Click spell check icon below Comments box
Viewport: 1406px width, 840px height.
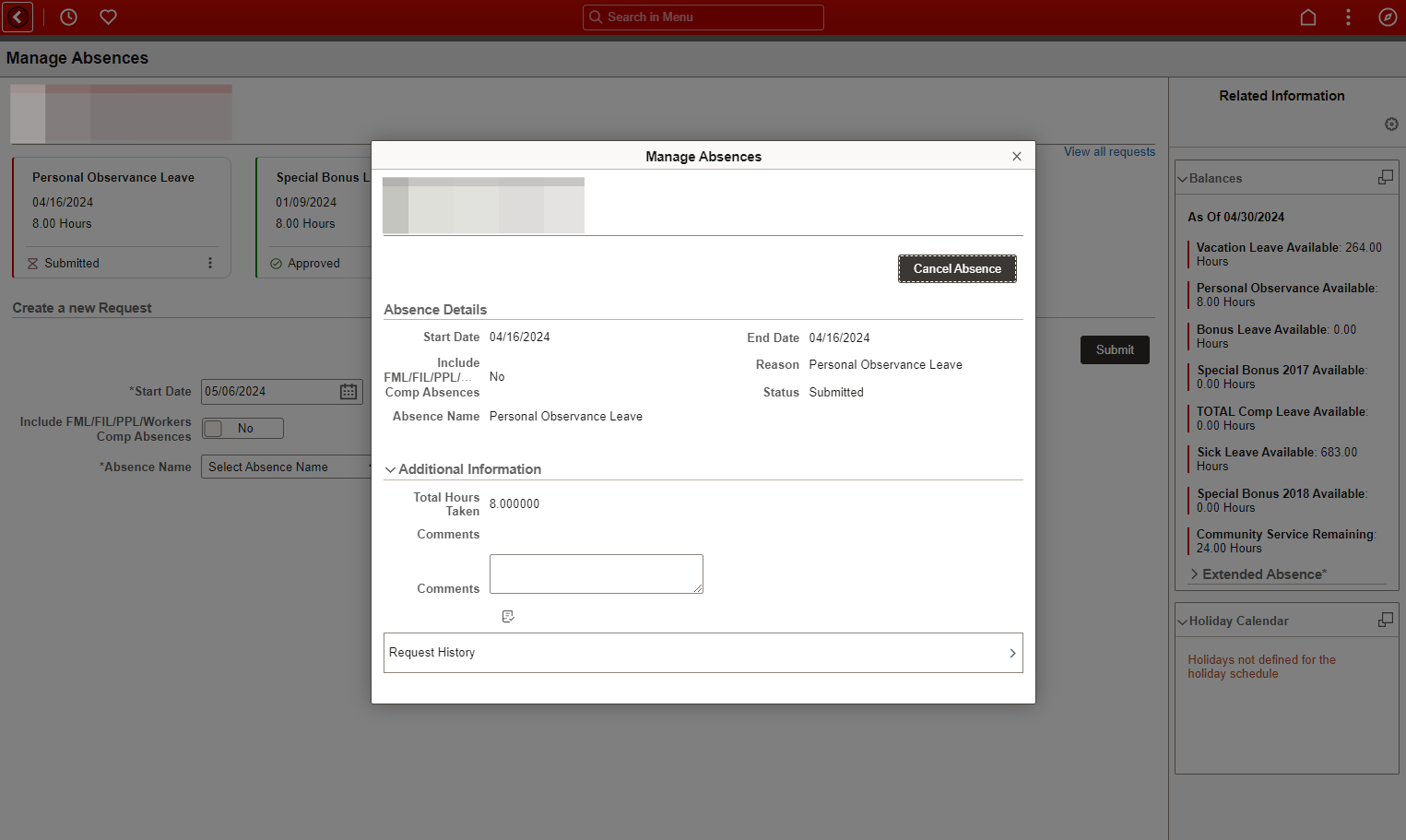tap(508, 616)
